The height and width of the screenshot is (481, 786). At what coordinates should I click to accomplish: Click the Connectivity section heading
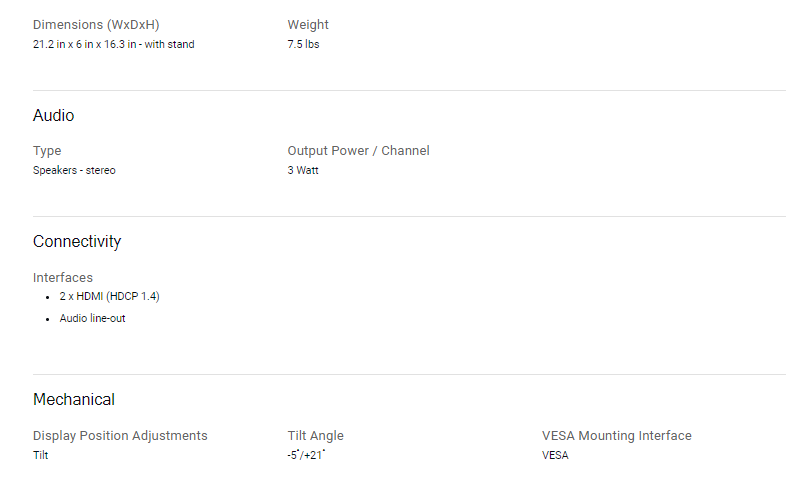coord(77,242)
